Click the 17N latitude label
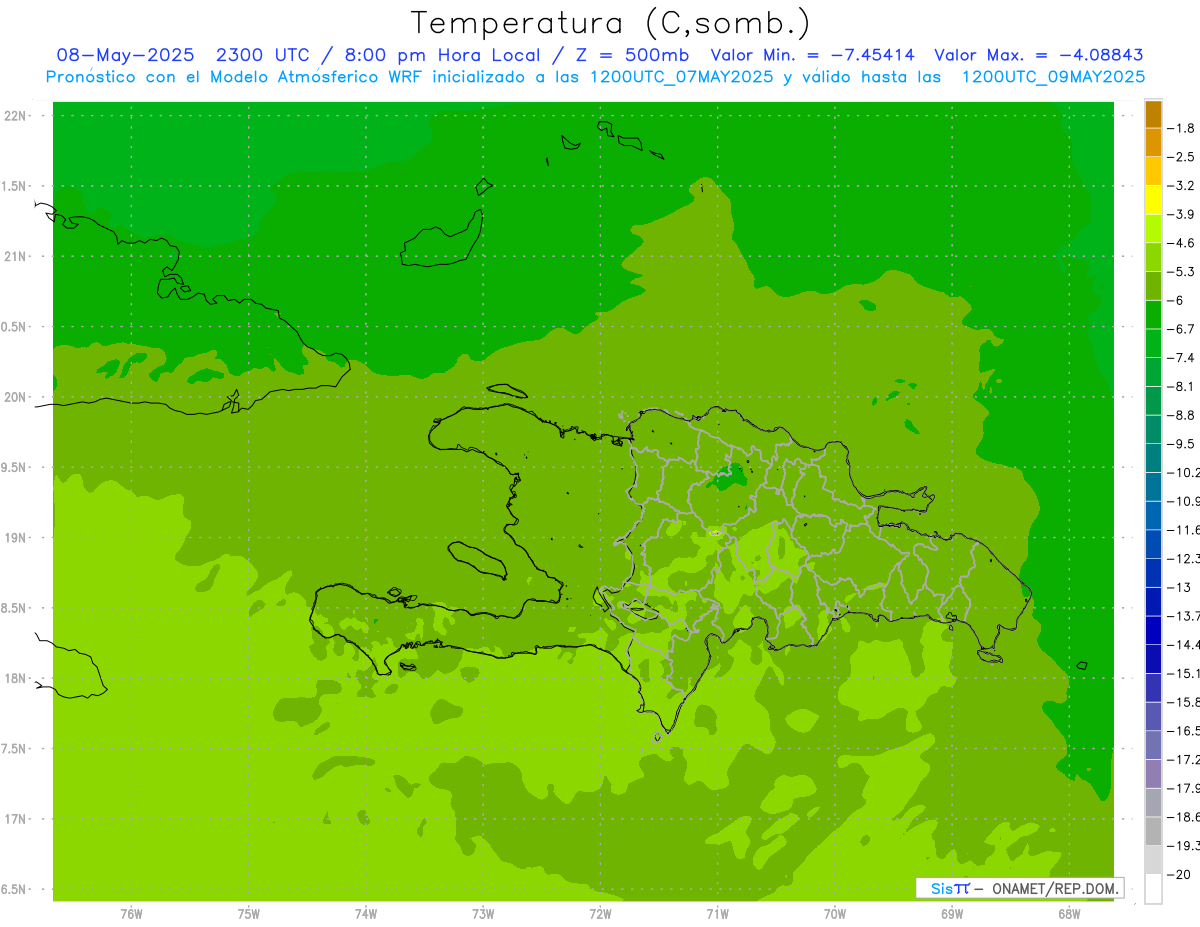 pos(15,819)
